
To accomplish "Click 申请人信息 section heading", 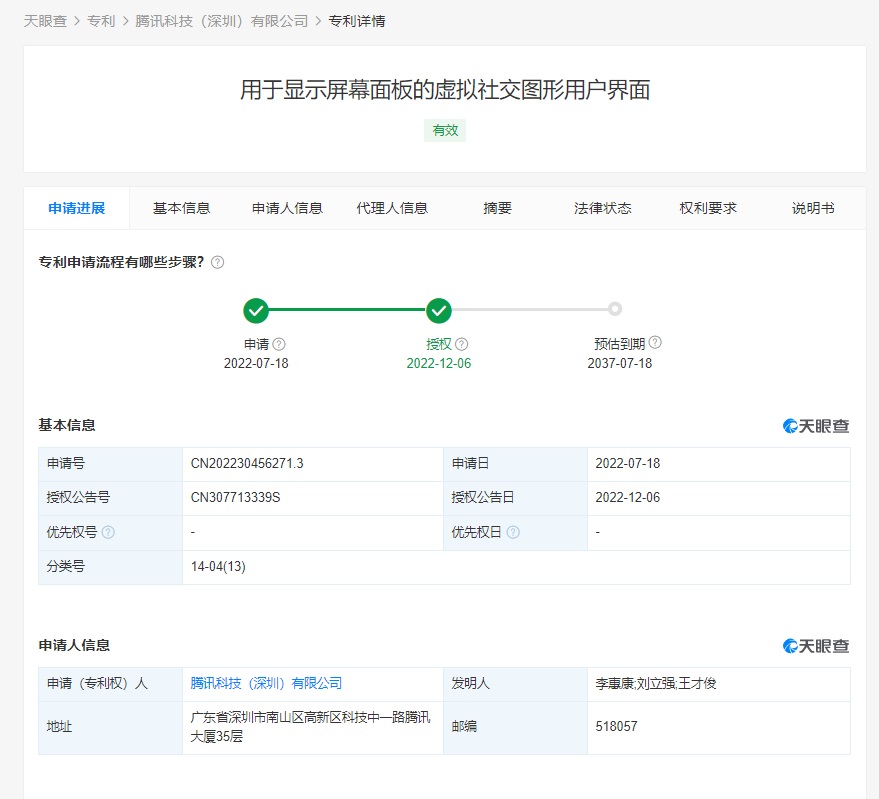I will pyautogui.click(x=74, y=645).
